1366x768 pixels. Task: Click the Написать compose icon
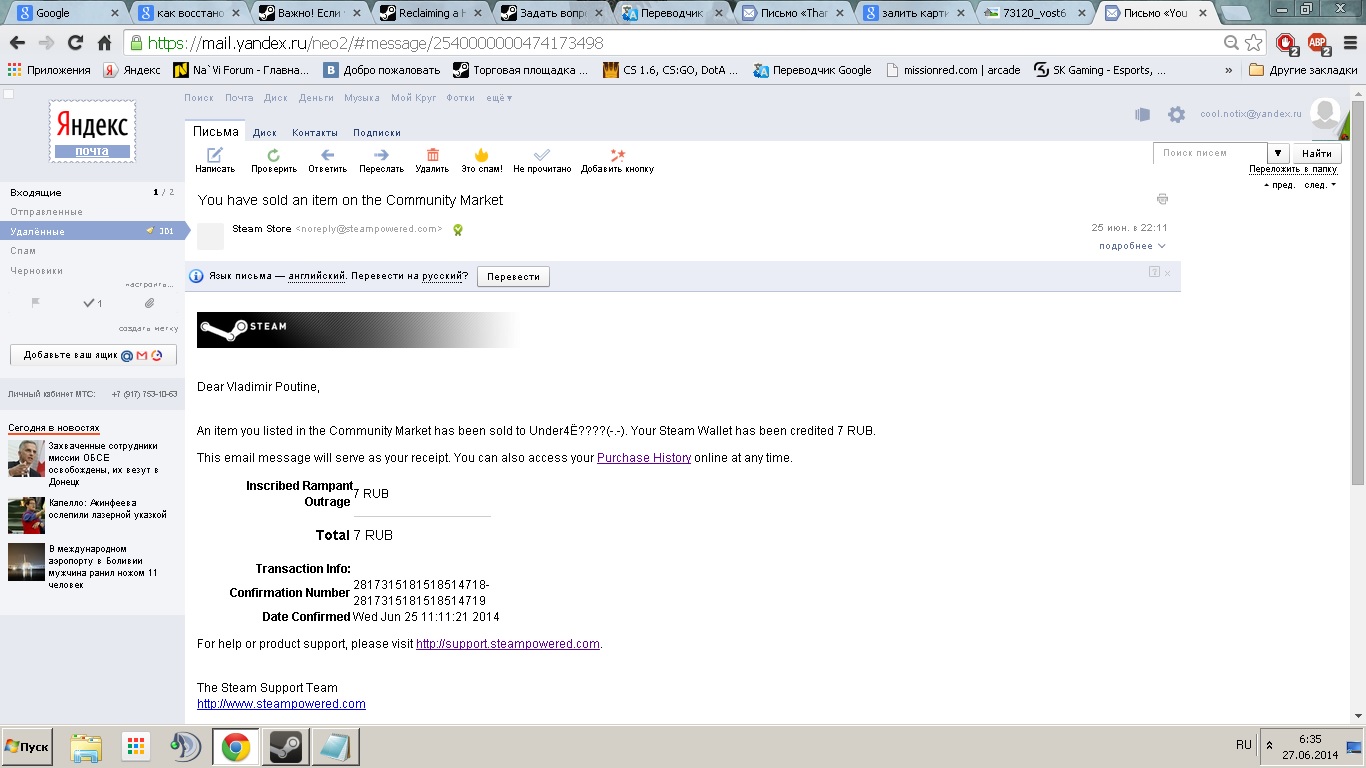pyautogui.click(x=214, y=155)
